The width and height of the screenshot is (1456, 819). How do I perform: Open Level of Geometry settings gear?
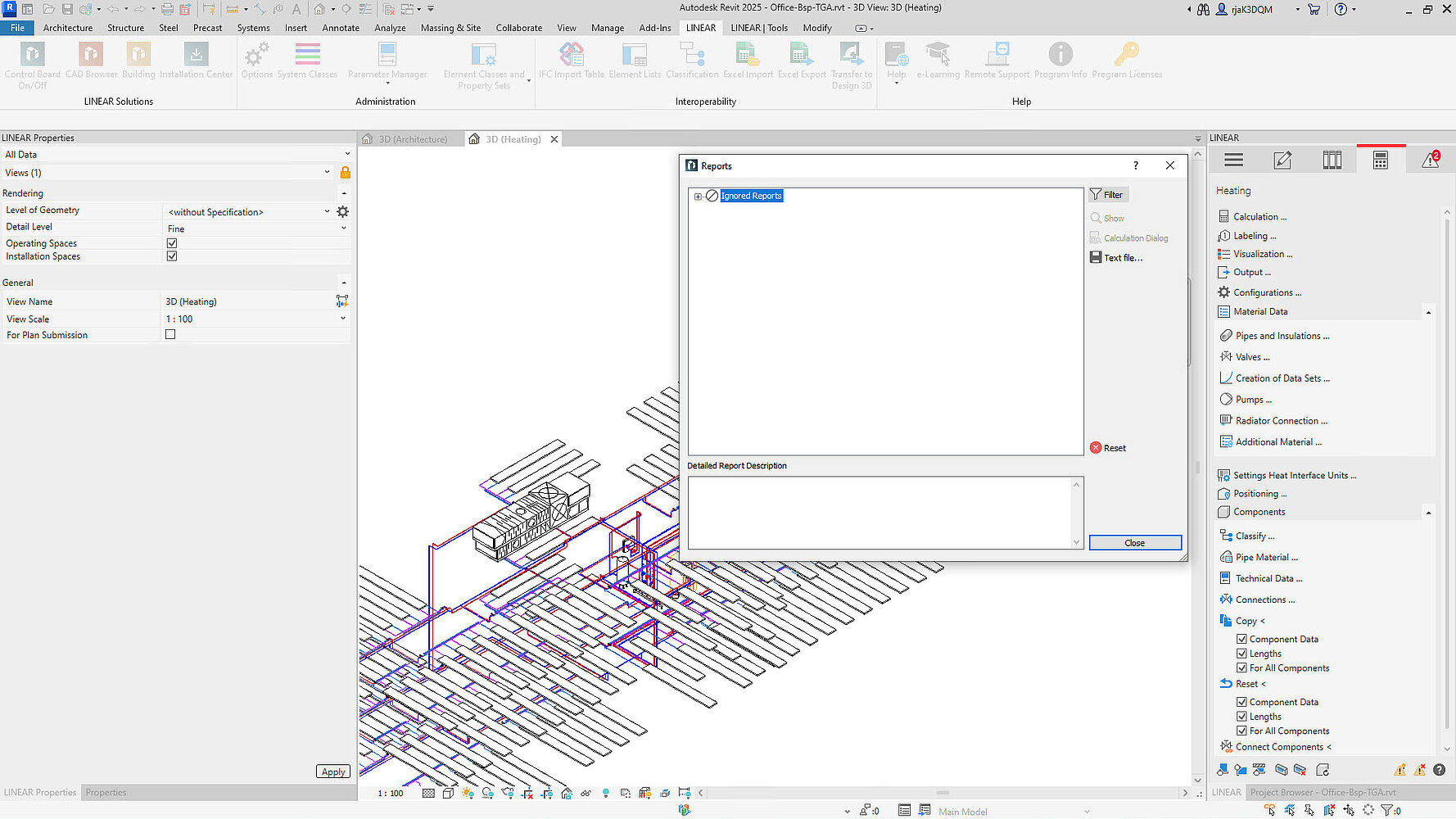point(342,211)
